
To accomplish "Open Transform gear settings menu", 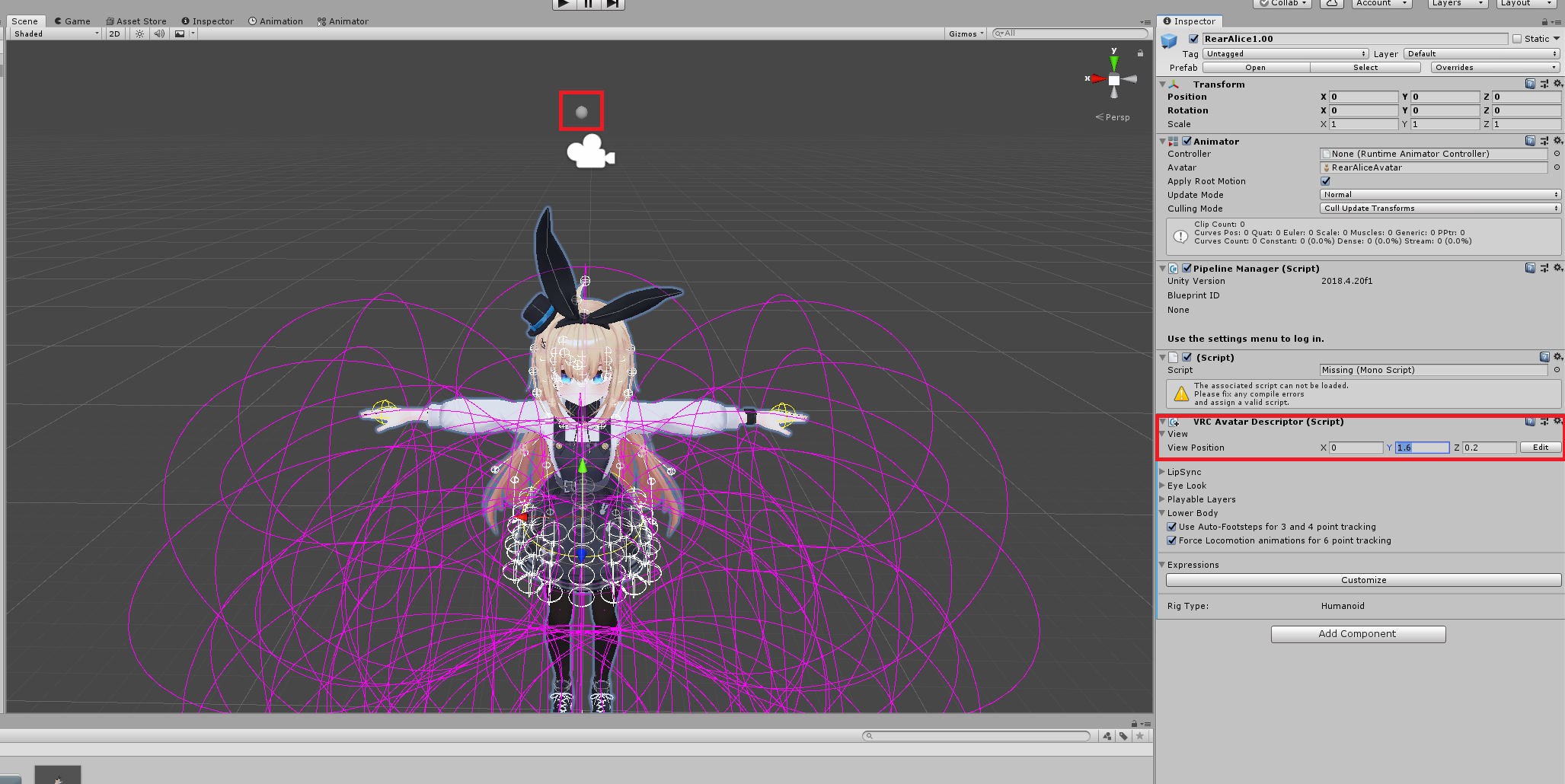I will [1558, 84].
